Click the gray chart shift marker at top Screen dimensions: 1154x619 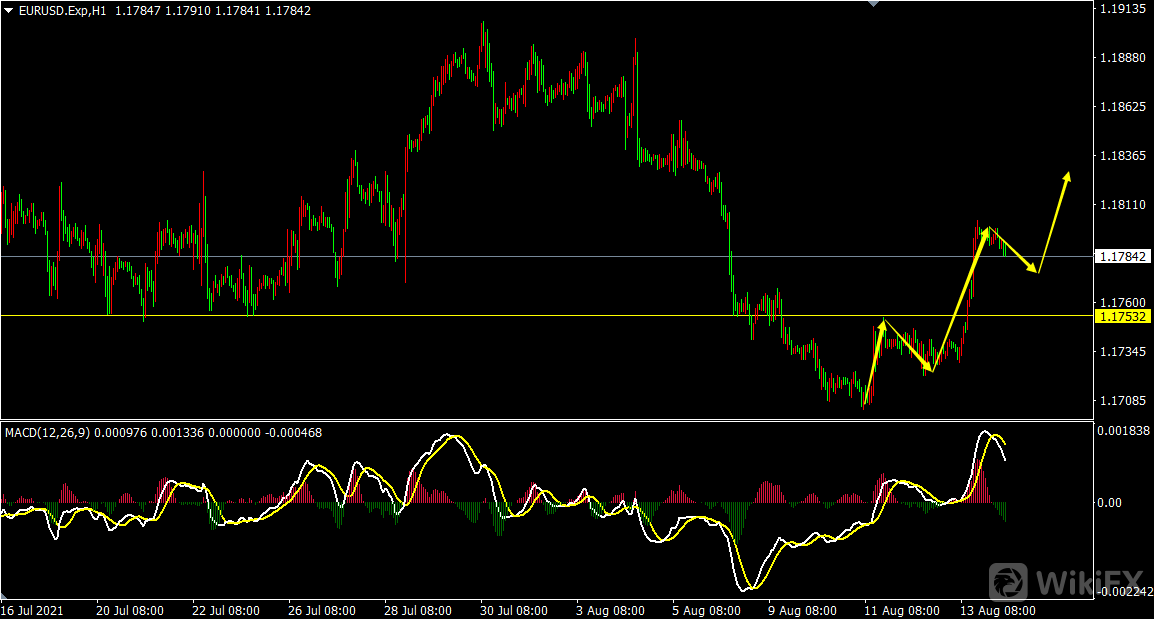(874, 4)
